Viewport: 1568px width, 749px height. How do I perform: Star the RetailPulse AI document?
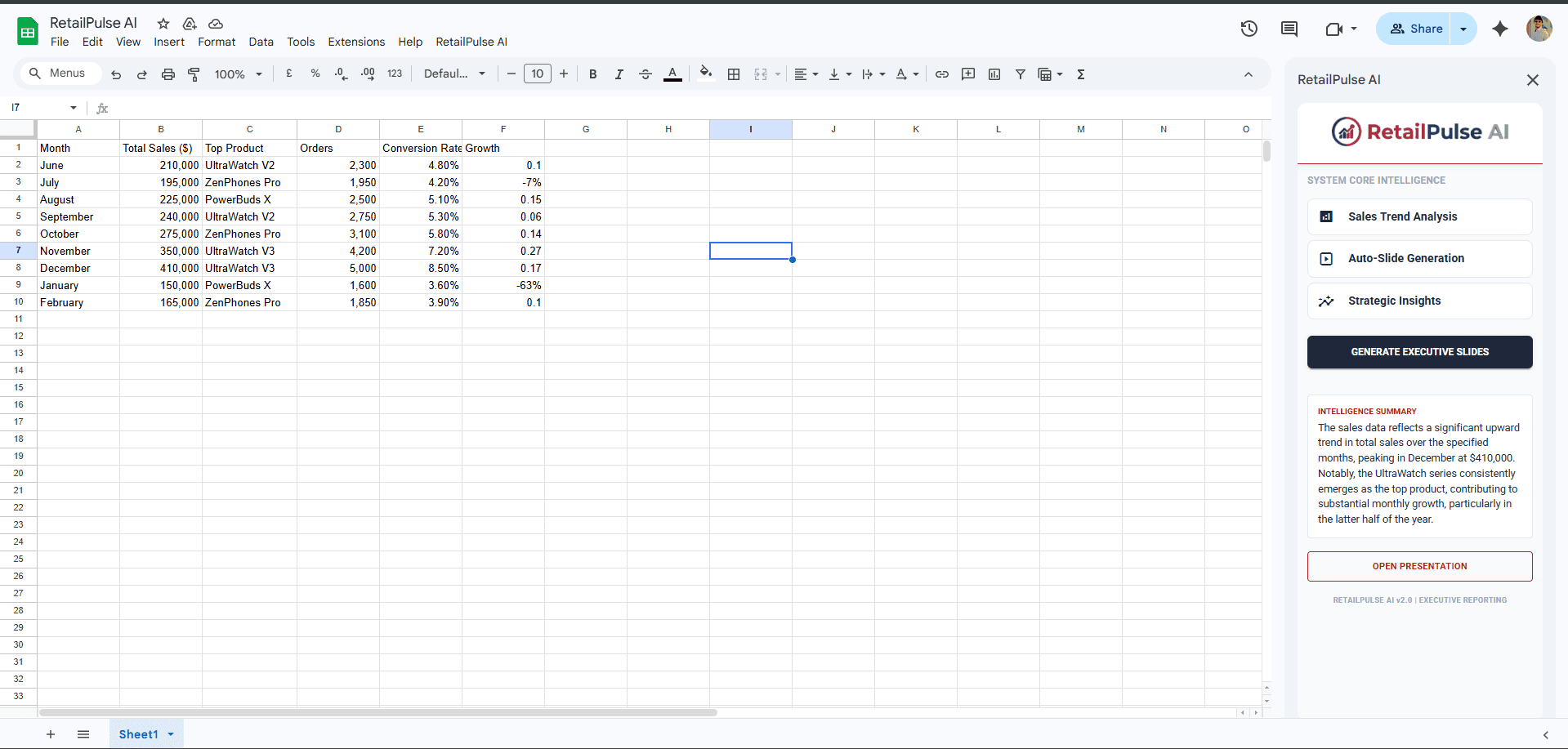[x=163, y=24]
